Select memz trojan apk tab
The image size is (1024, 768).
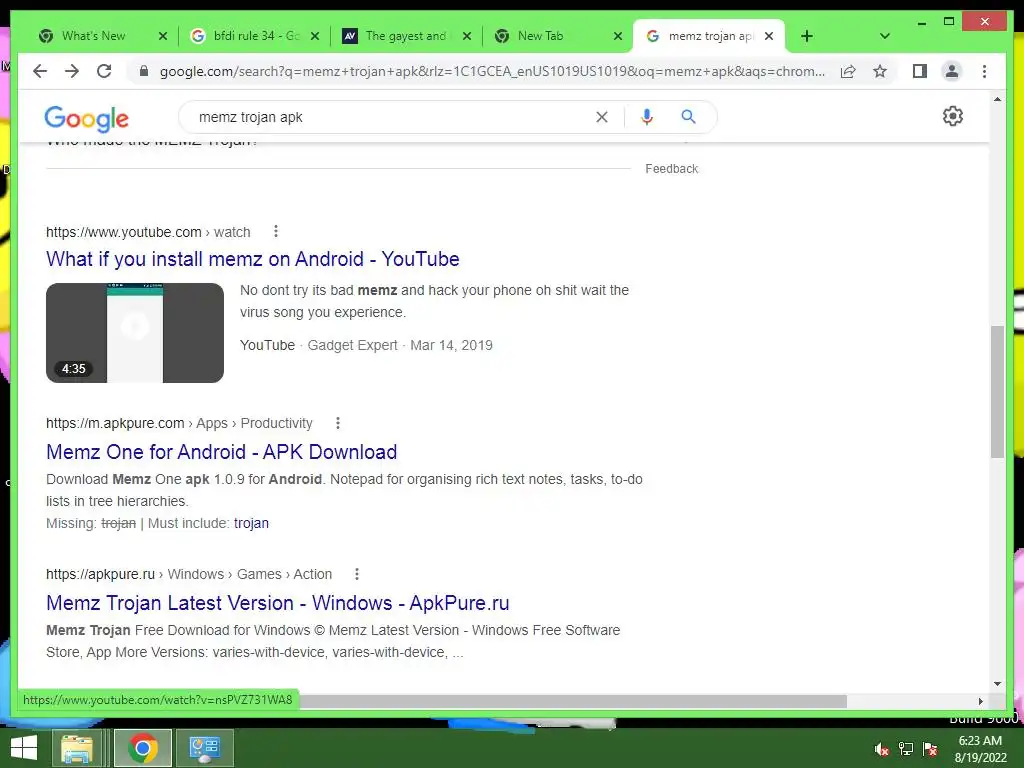tap(709, 37)
